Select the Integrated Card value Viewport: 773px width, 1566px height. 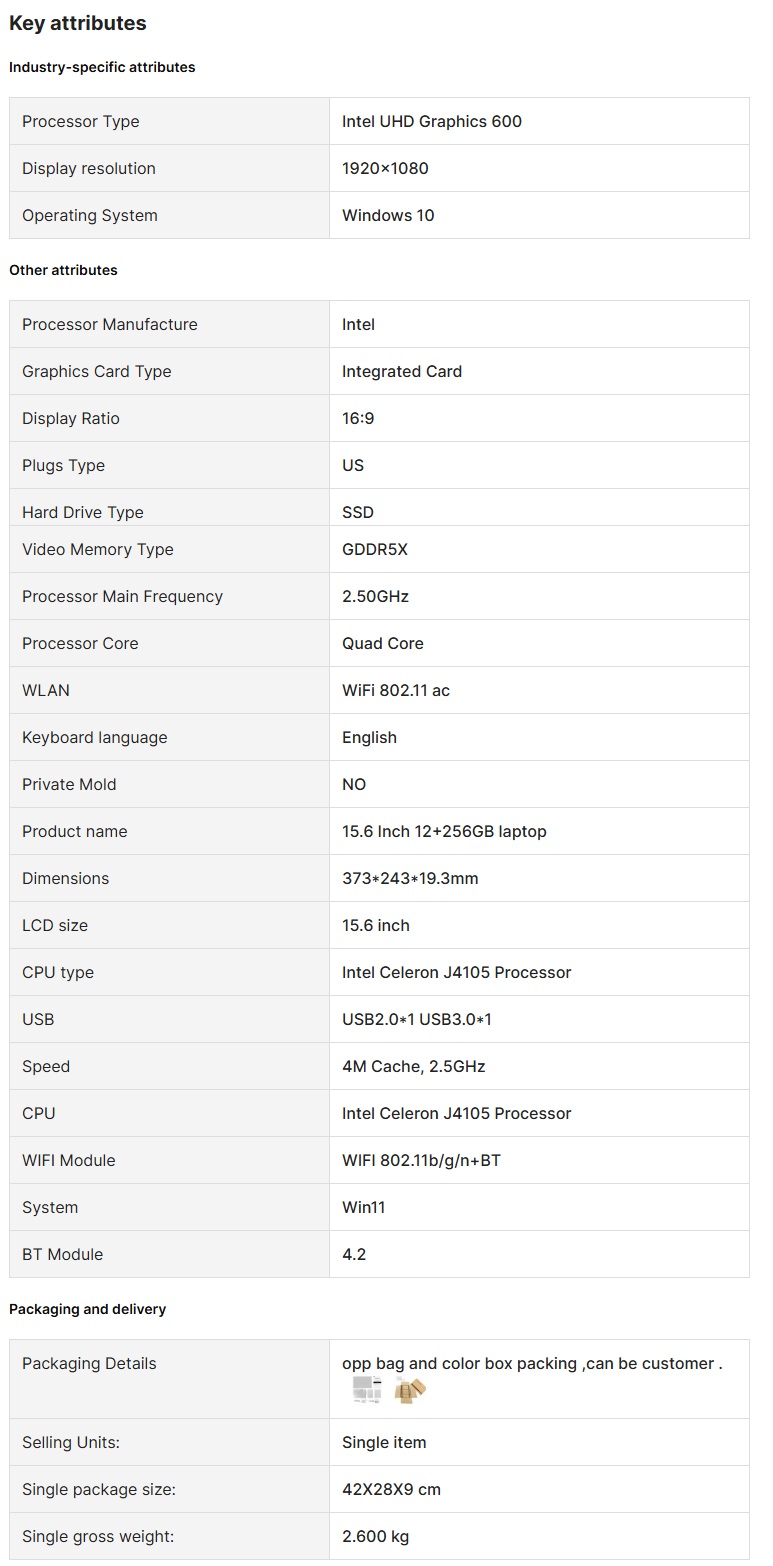pos(402,371)
